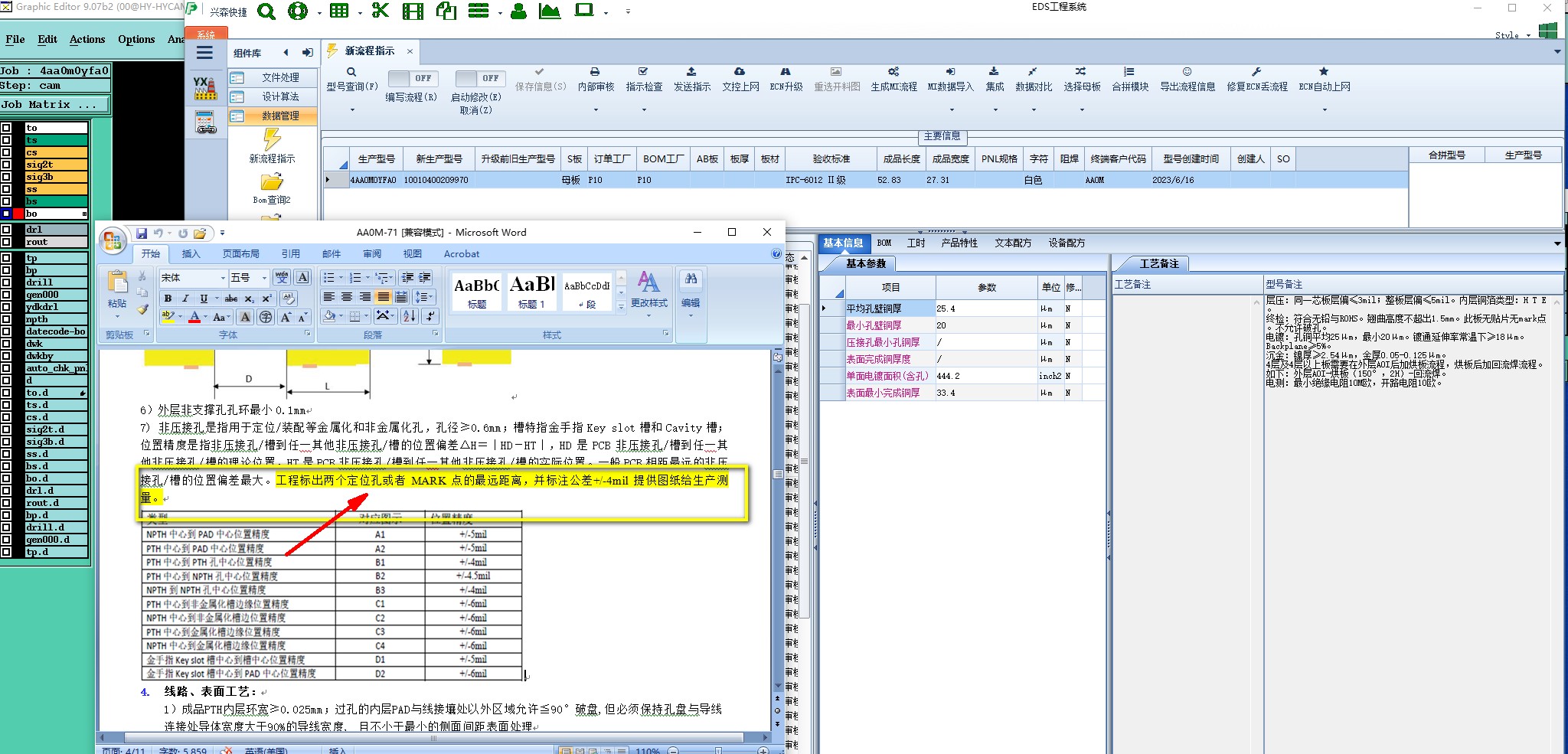Click the red font color swatch in Word
The width and height of the screenshot is (1568, 754).
pos(194,317)
